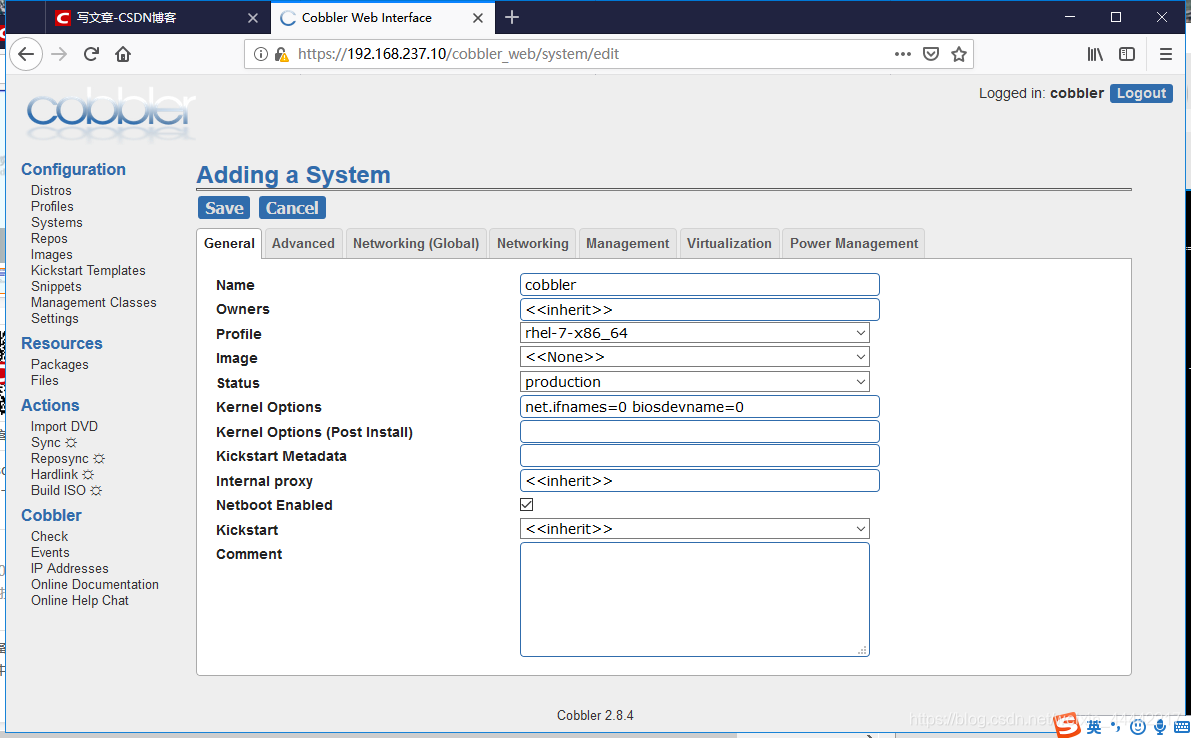Image resolution: width=1191 pixels, height=738 pixels.
Task: Close the Cobbler Web Interface tab
Action: (478, 18)
